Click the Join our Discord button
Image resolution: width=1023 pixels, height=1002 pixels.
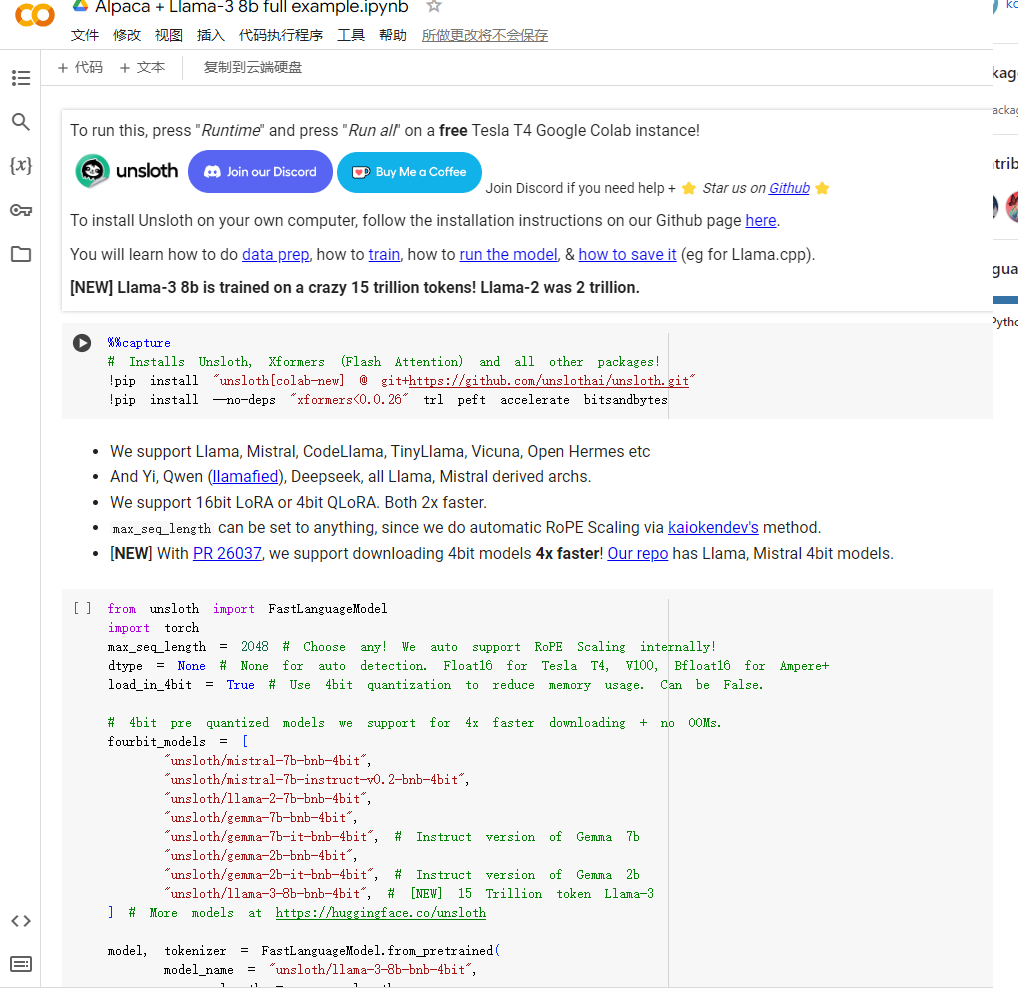tap(260, 172)
